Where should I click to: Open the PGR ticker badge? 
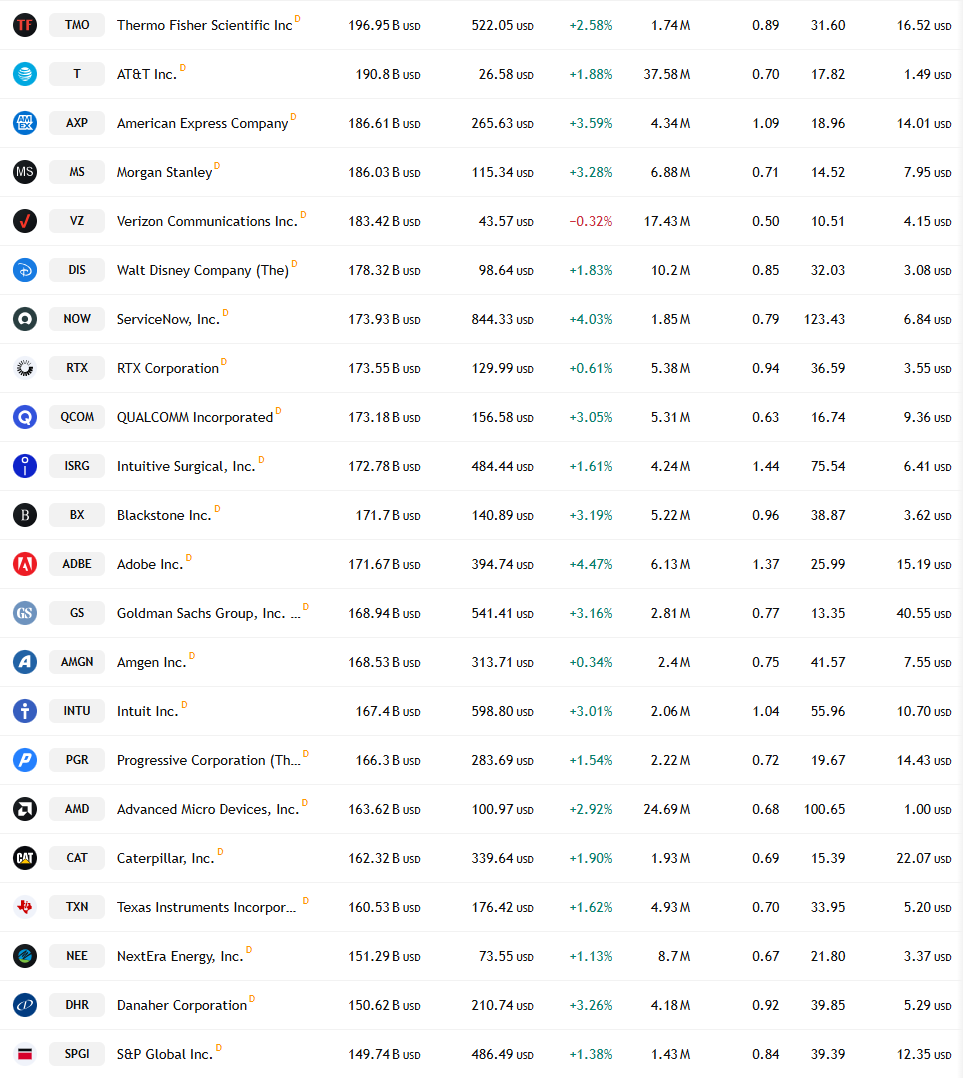[77, 760]
